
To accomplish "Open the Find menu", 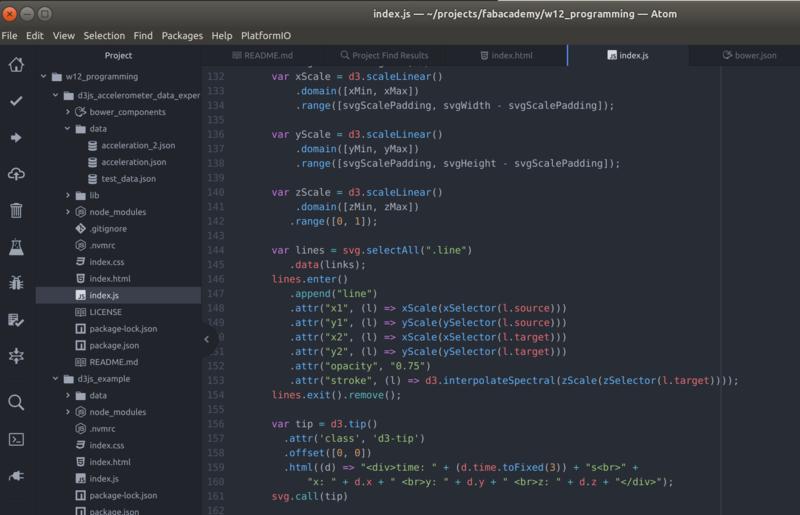I will [x=143, y=36].
